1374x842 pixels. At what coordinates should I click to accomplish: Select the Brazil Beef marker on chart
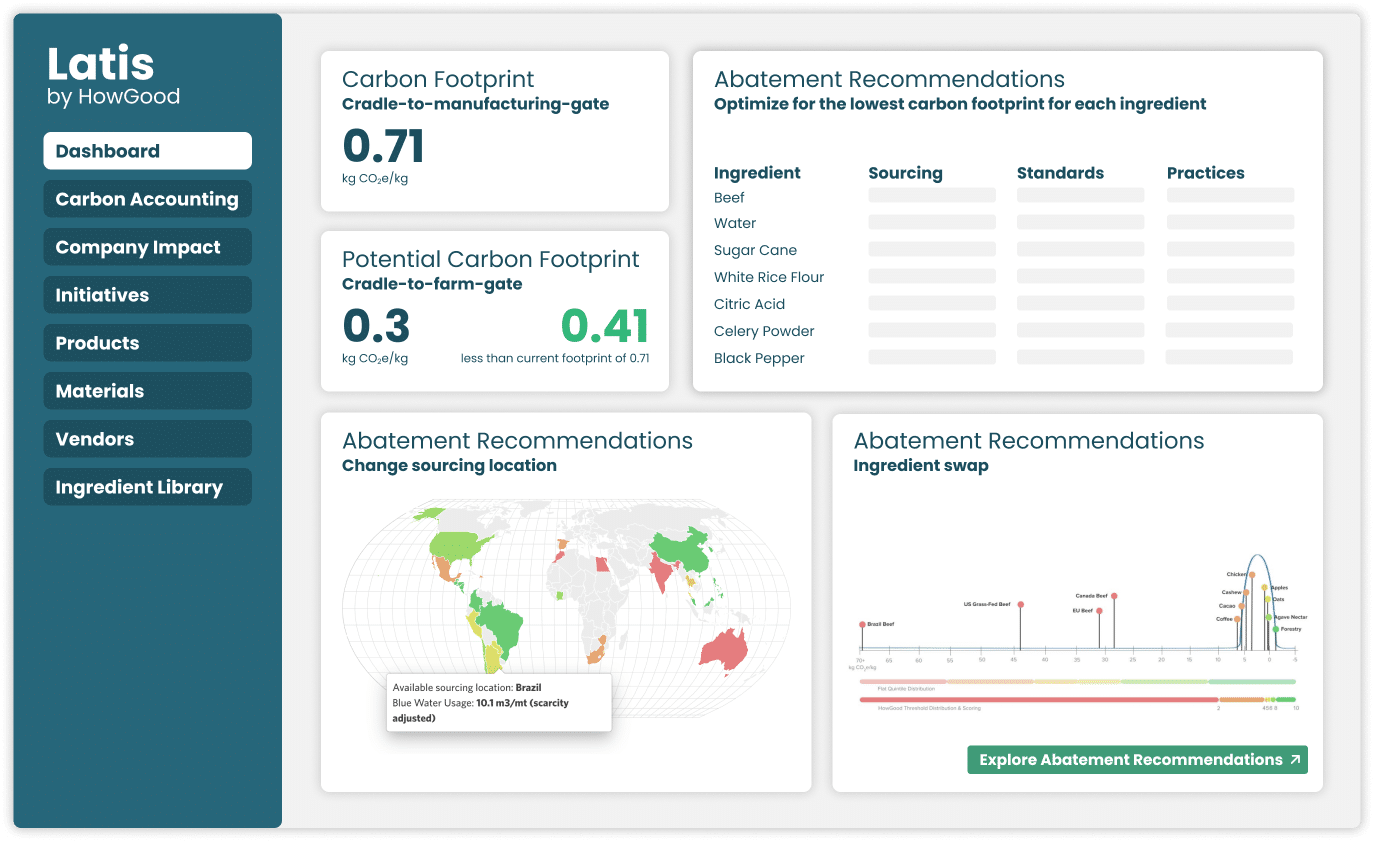(862, 625)
